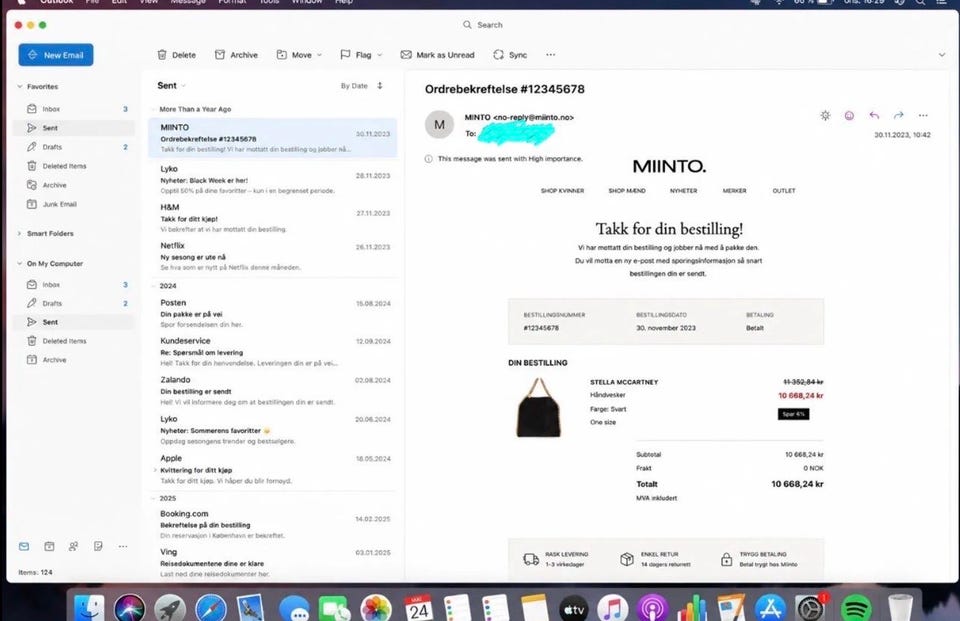Click the New Email button
This screenshot has height=621, width=960.
pyautogui.click(x=56, y=55)
